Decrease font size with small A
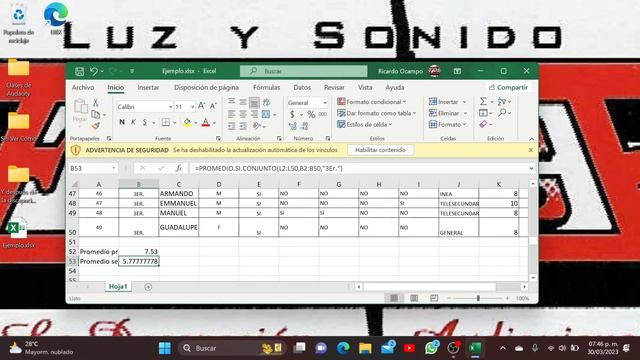This screenshot has width=640, height=360. (x=213, y=106)
